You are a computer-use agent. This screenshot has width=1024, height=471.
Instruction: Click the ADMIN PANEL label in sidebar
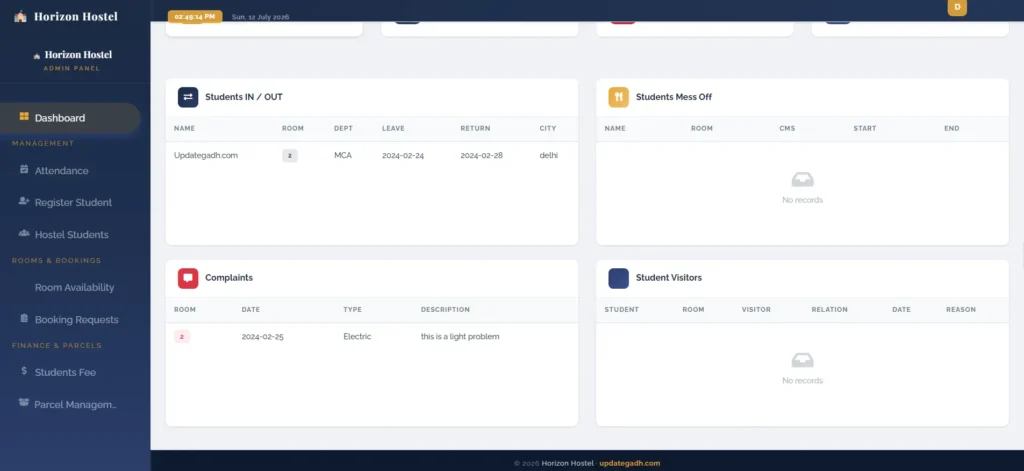click(x=72, y=69)
